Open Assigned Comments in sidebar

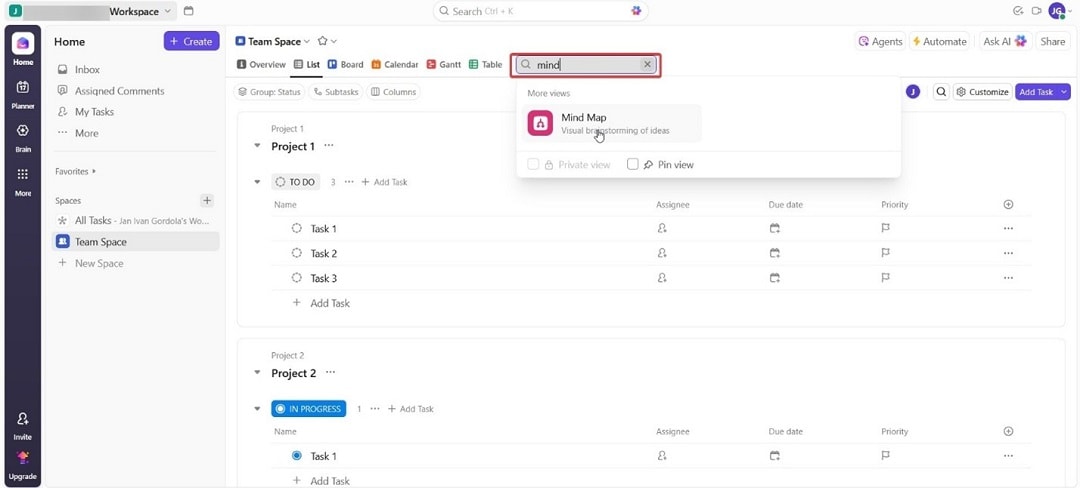[x=111, y=91]
